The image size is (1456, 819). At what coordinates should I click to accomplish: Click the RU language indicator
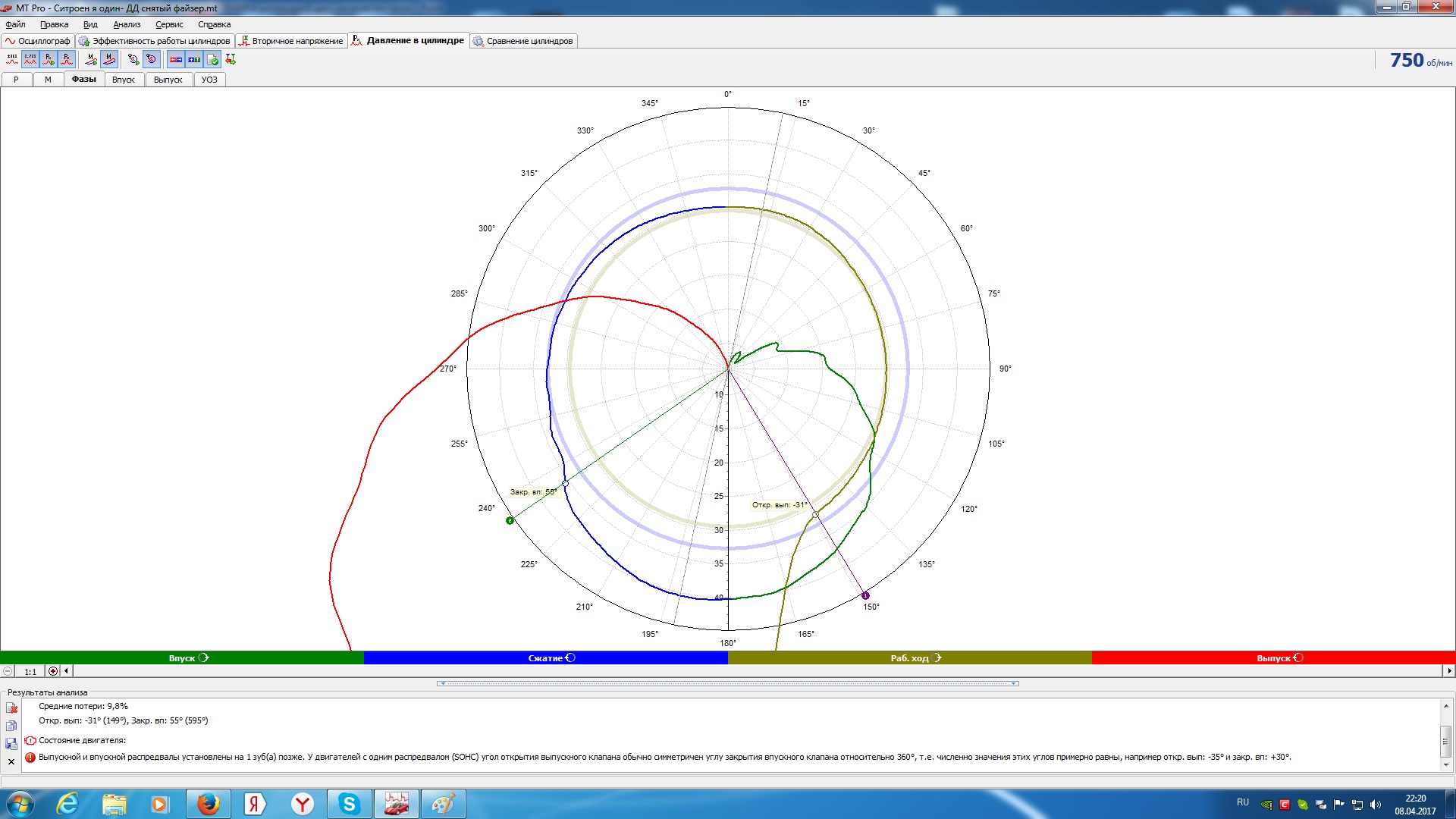tap(1243, 802)
